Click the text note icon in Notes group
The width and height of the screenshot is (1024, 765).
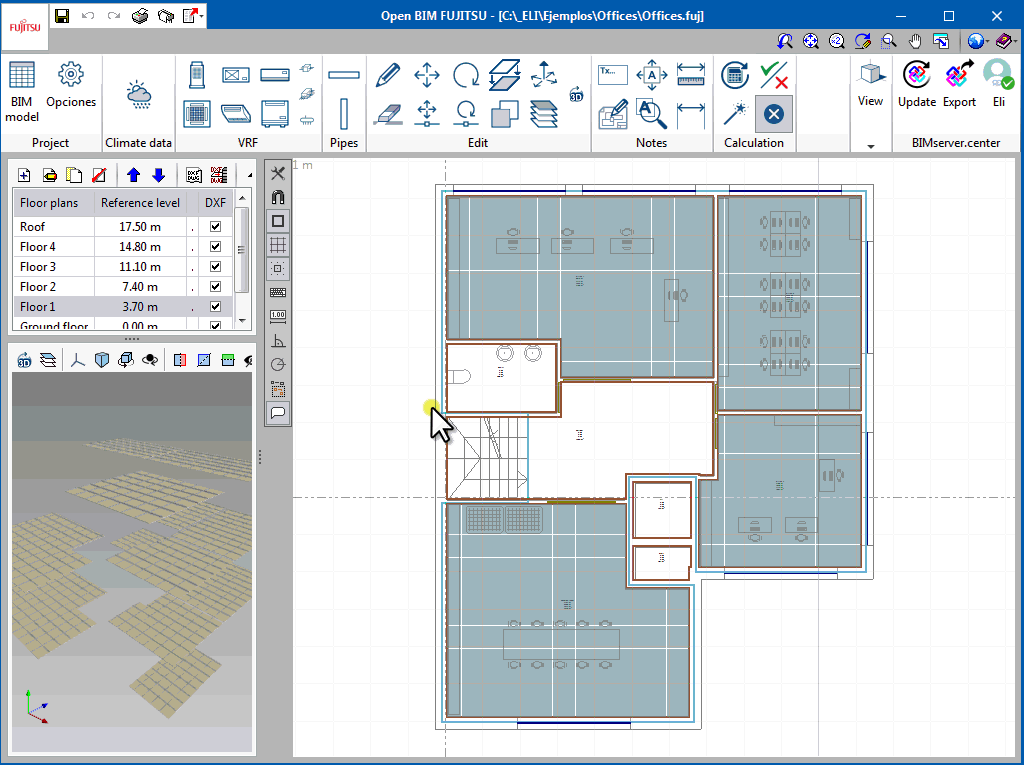pyautogui.click(x=612, y=74)
